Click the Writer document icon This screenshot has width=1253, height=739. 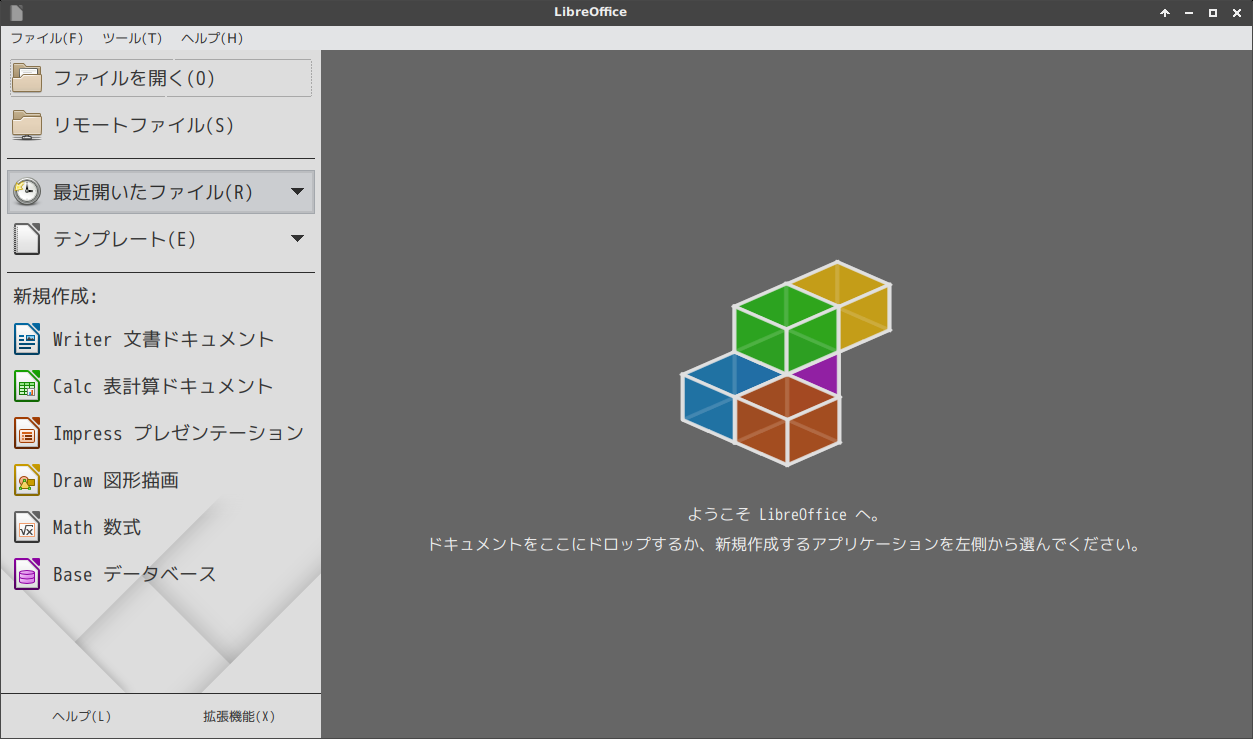click(27, 339)
